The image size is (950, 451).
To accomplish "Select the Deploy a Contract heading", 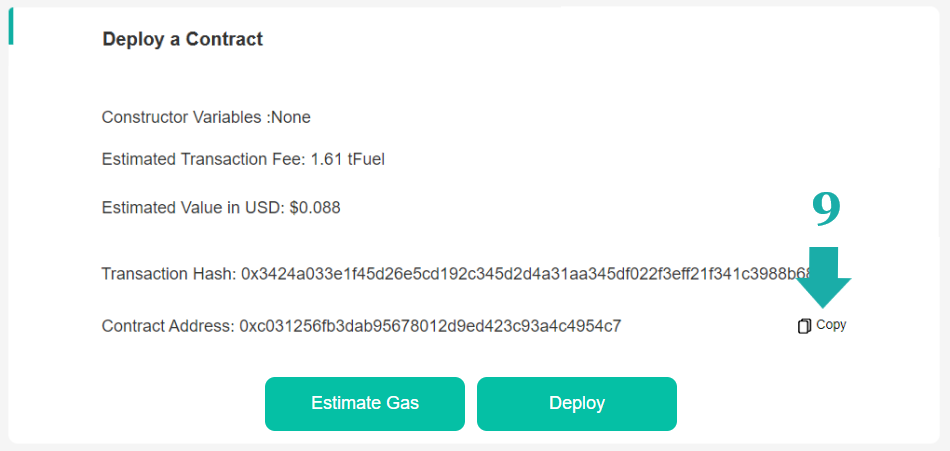I will 182,39.
